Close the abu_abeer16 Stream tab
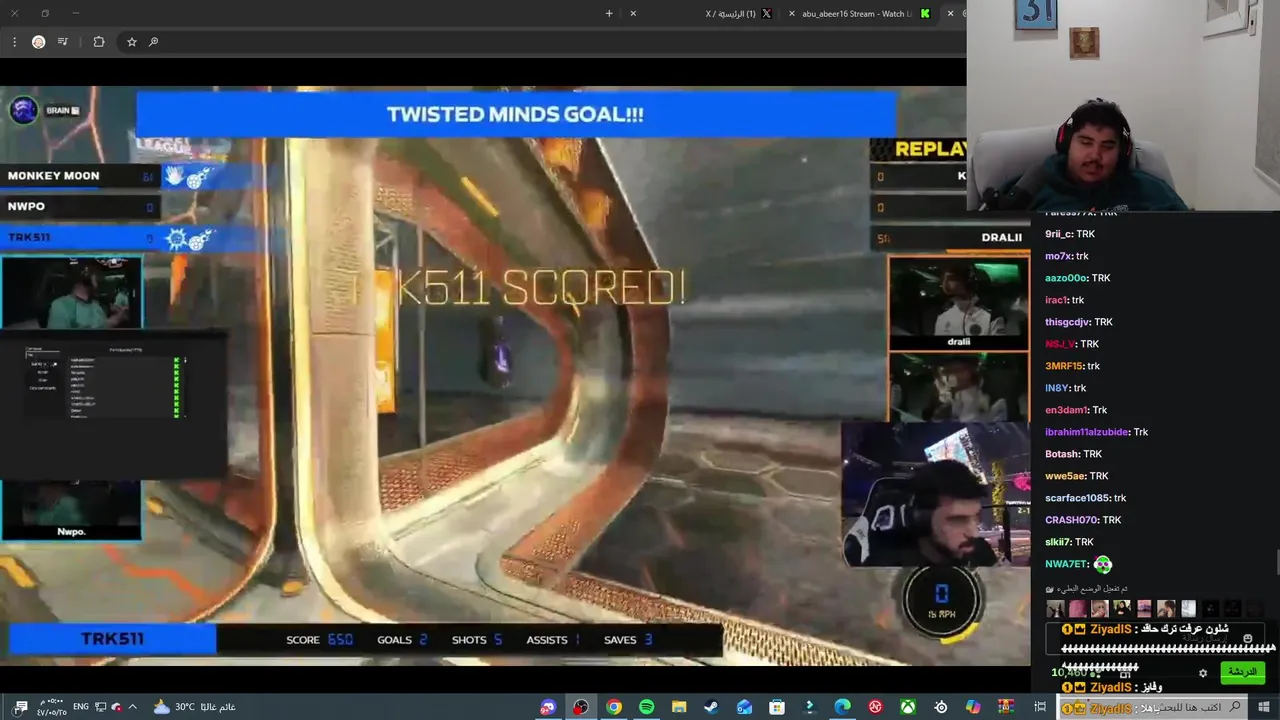Image resolution: width=1280 pixels, height=720 pixels. 792,14
